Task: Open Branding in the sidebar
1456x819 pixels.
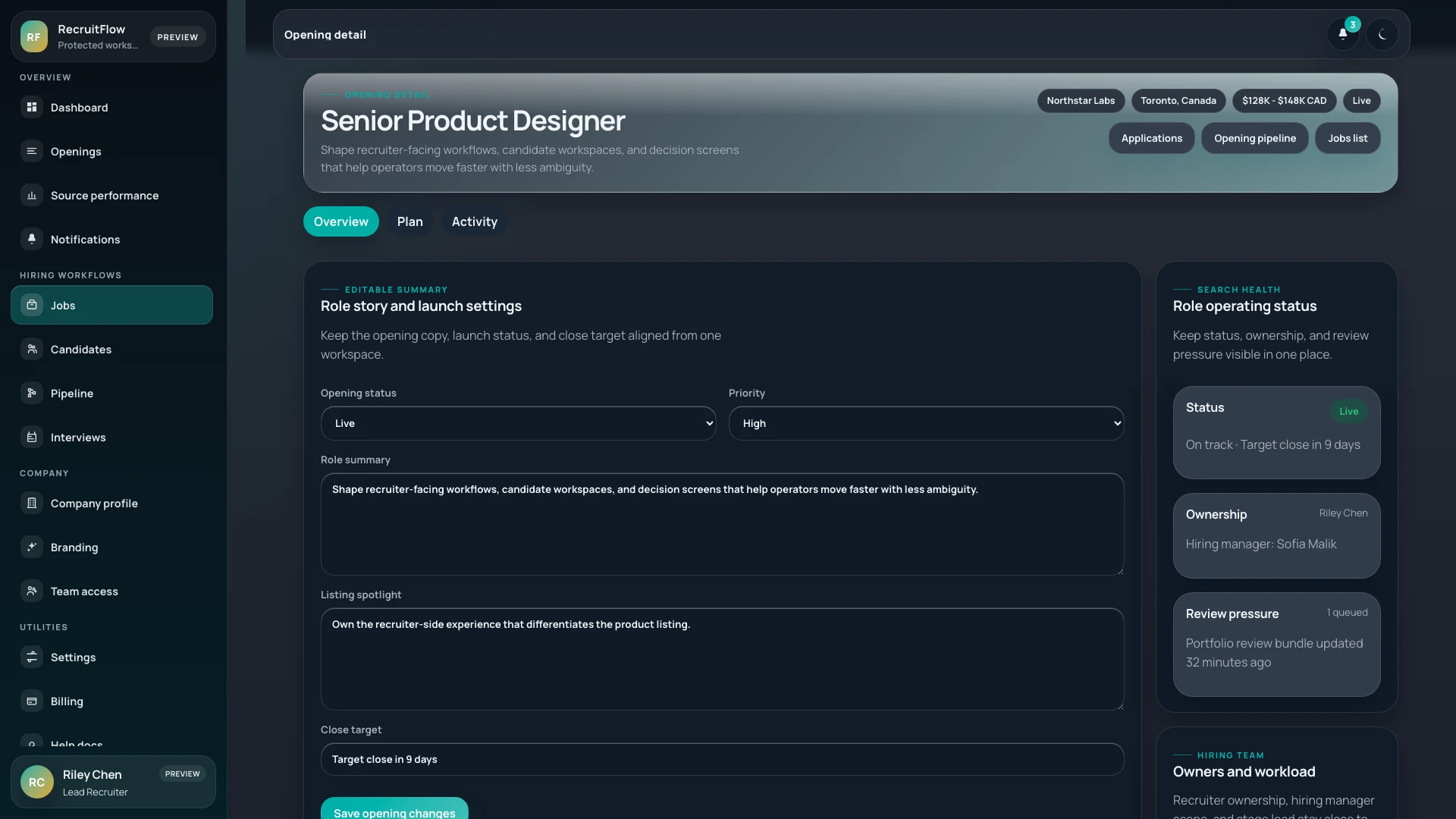Action: coord(111,548)
